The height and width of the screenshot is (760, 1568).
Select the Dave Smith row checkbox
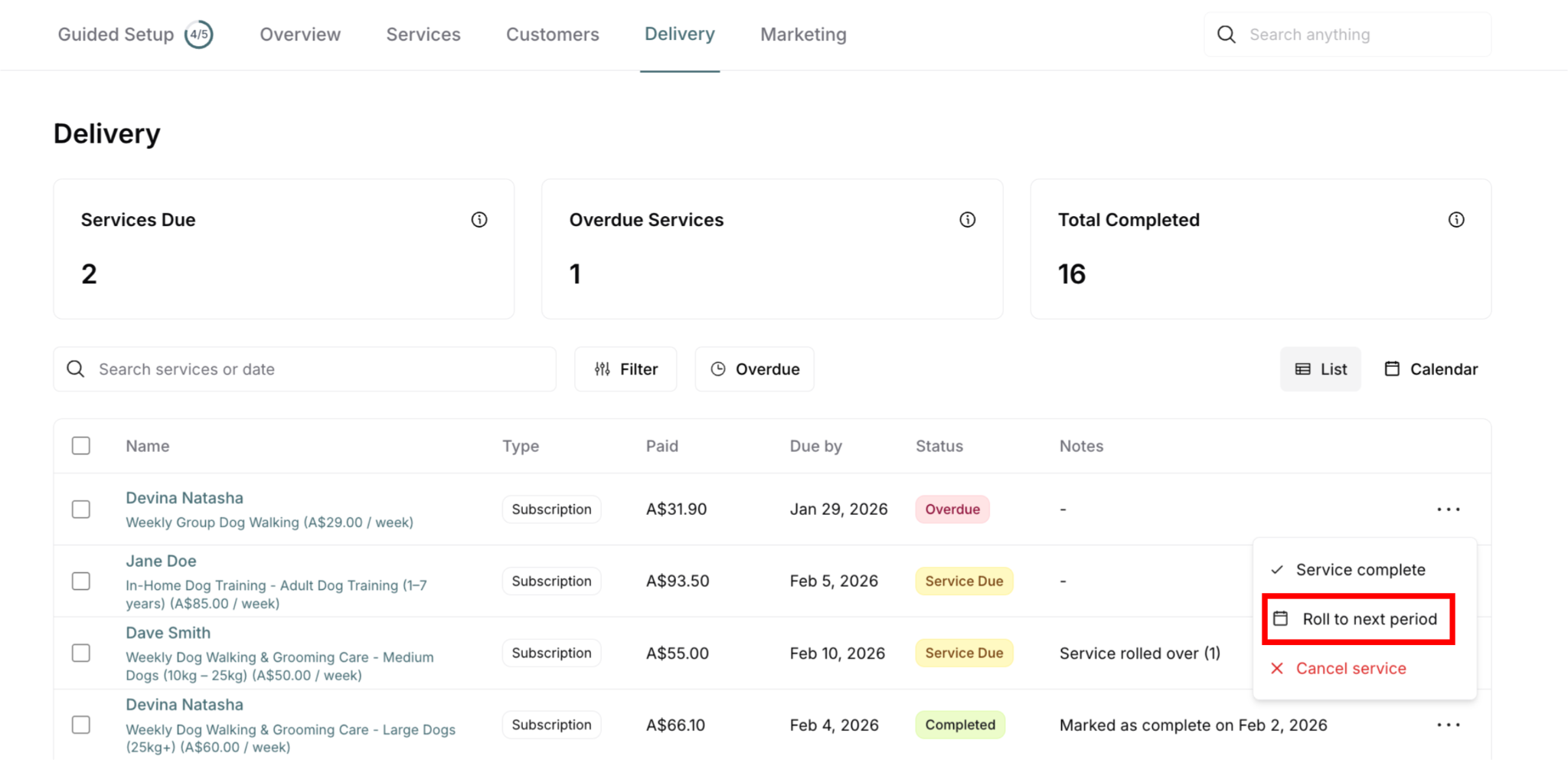point(81,653)
